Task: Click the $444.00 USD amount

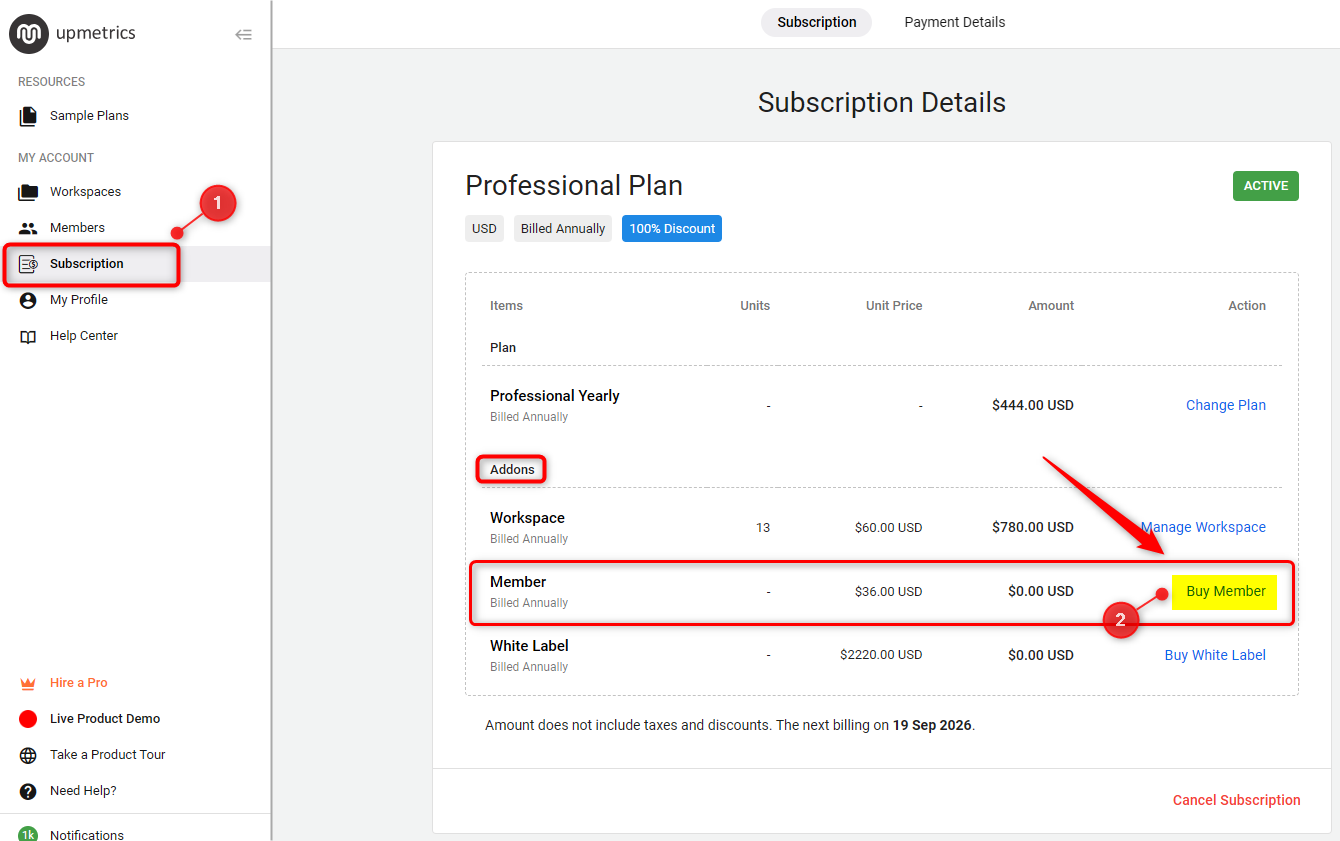Action: tap(1033, 405)
